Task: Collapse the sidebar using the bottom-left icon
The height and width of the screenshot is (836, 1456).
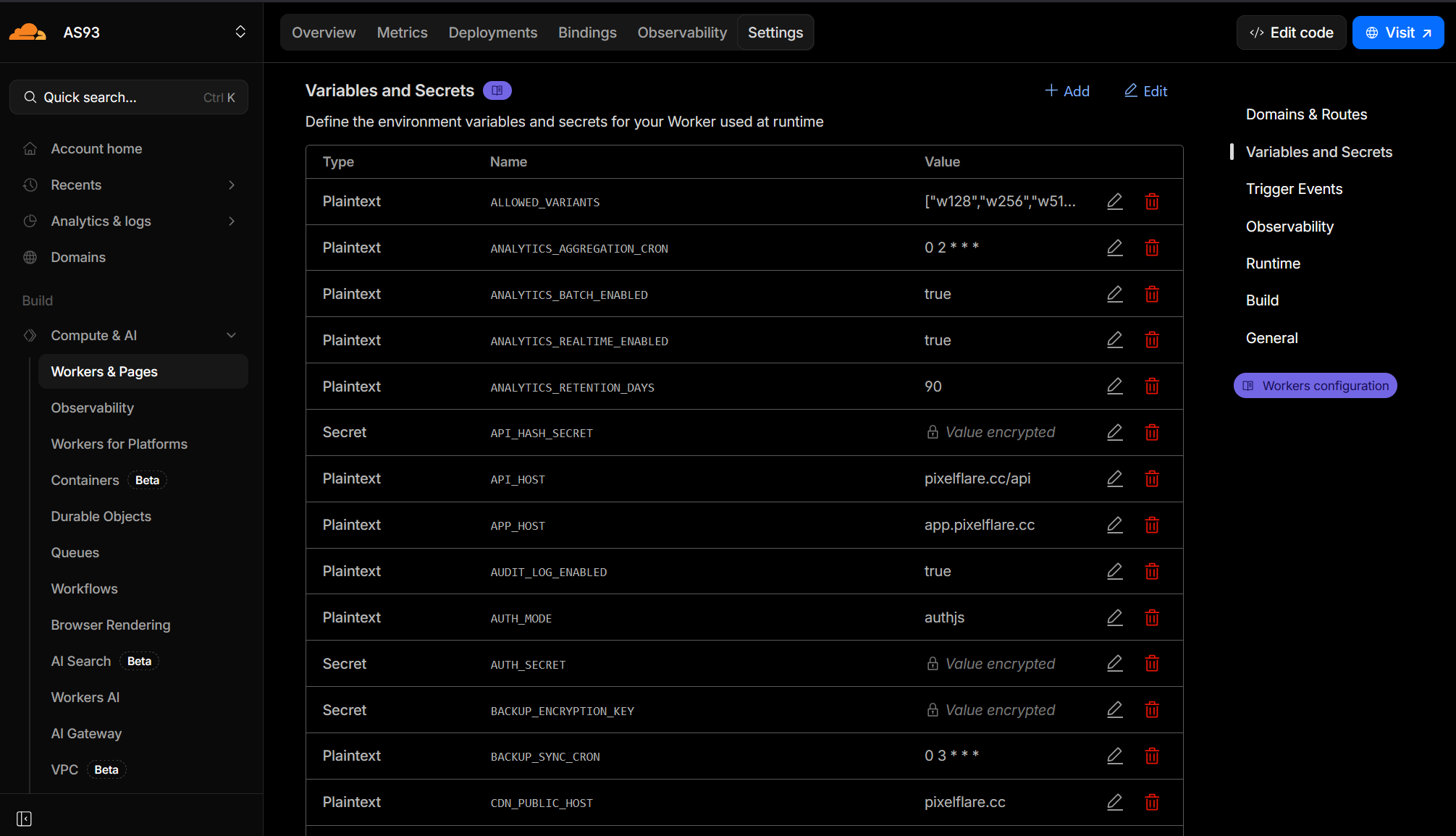Action: tap(24, 819)
